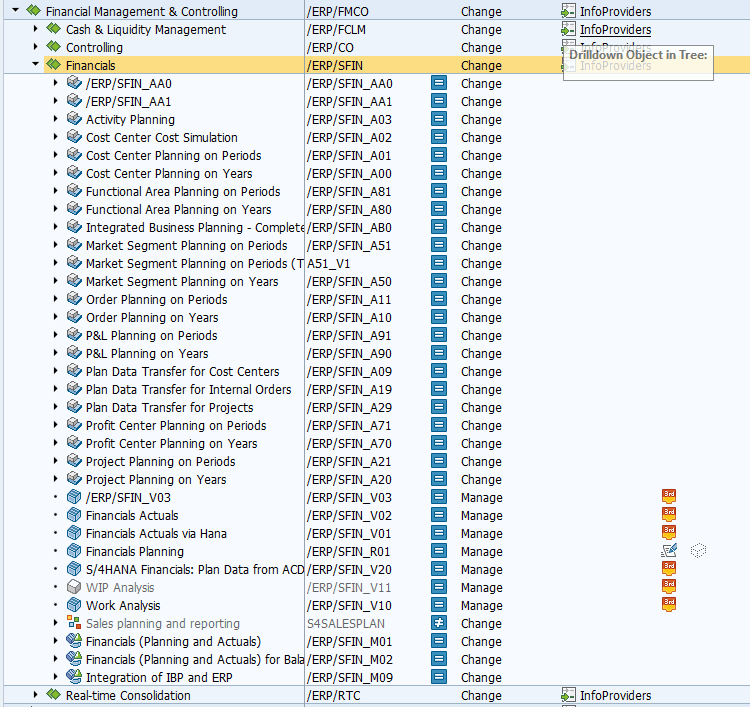Click the dotted cube icon in Financials Planning row
Image resolution: width=750 pixels, height=707 pixels.
click(x=698, y=551)
